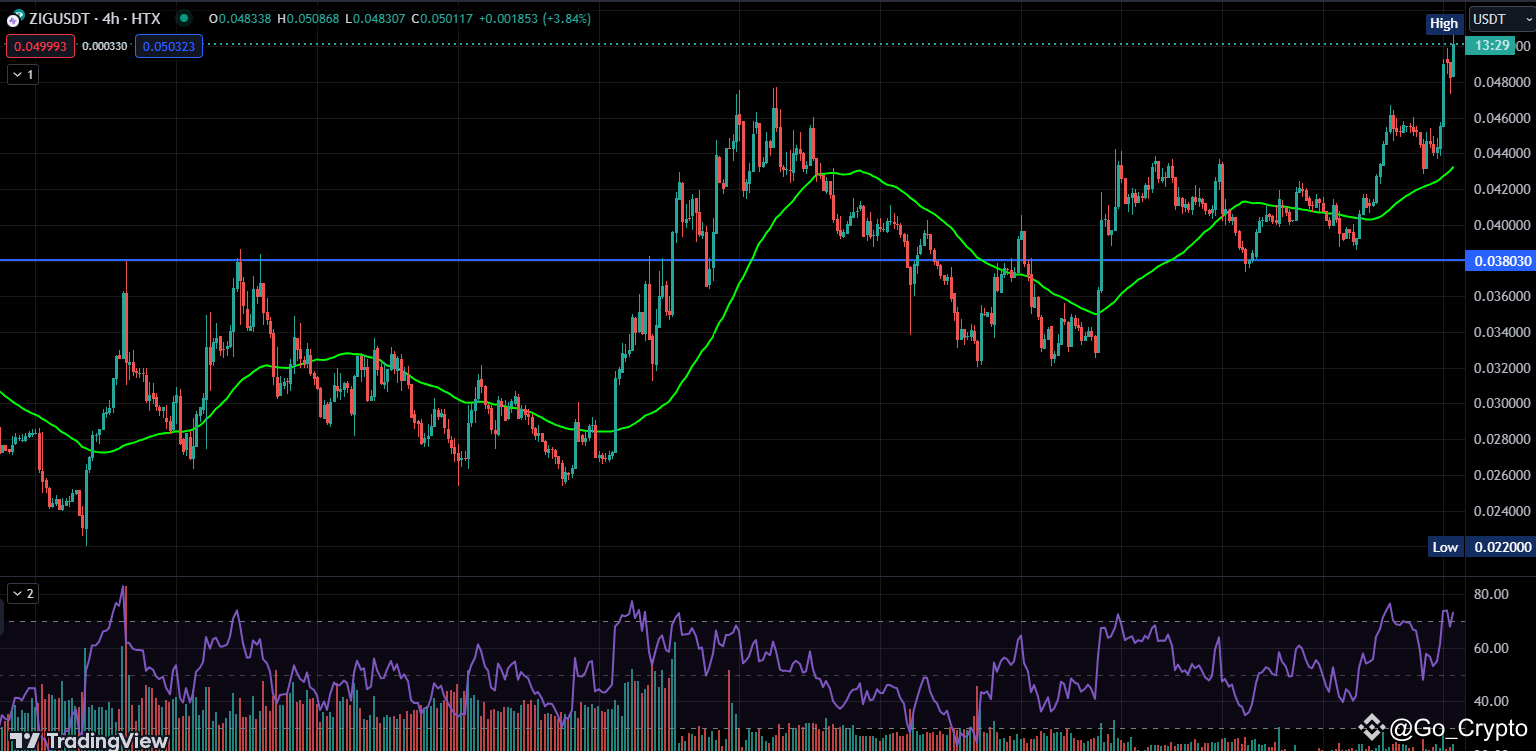1536x751 pixels.
Task: Click the 0.040000 price axis label
Action: pos(1503,225)
